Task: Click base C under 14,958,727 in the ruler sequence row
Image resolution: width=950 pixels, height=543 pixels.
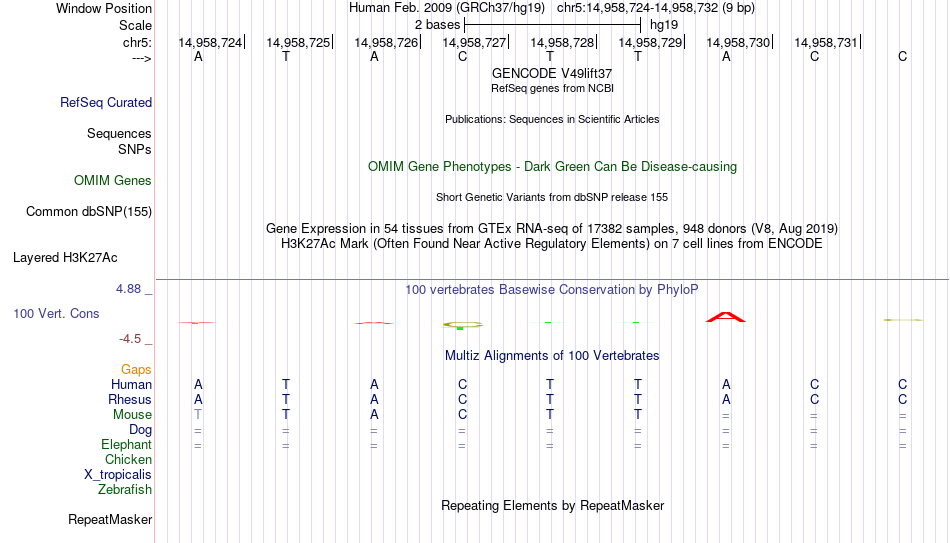Action: [x=462, y=56]
